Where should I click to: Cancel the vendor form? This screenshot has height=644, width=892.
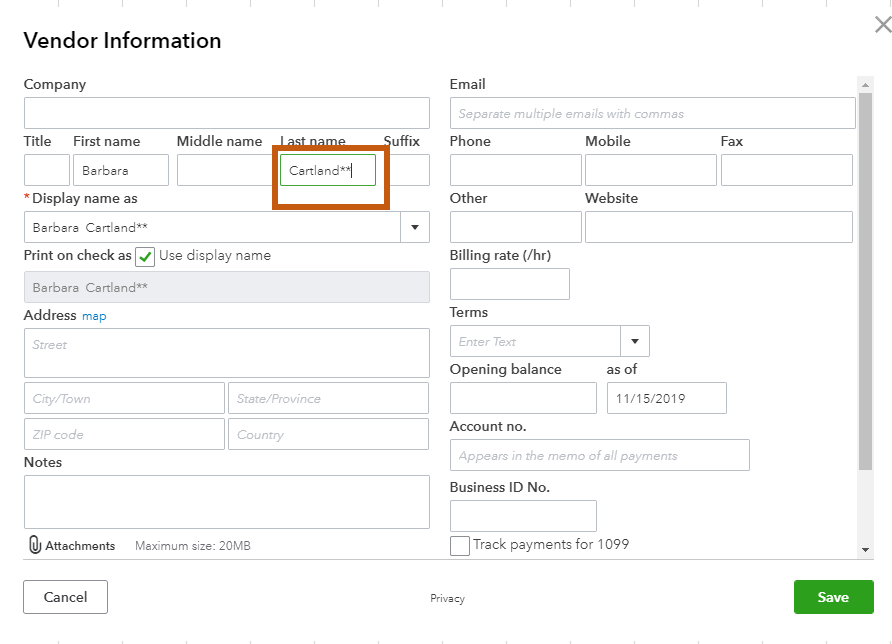pos(65,597)
